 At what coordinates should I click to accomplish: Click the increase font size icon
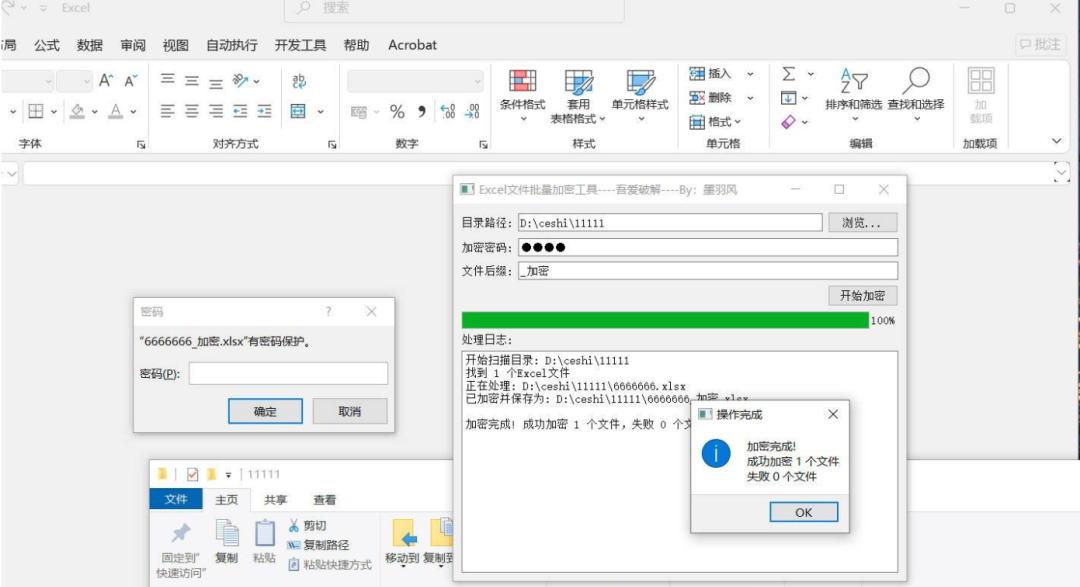coord(106,81)
